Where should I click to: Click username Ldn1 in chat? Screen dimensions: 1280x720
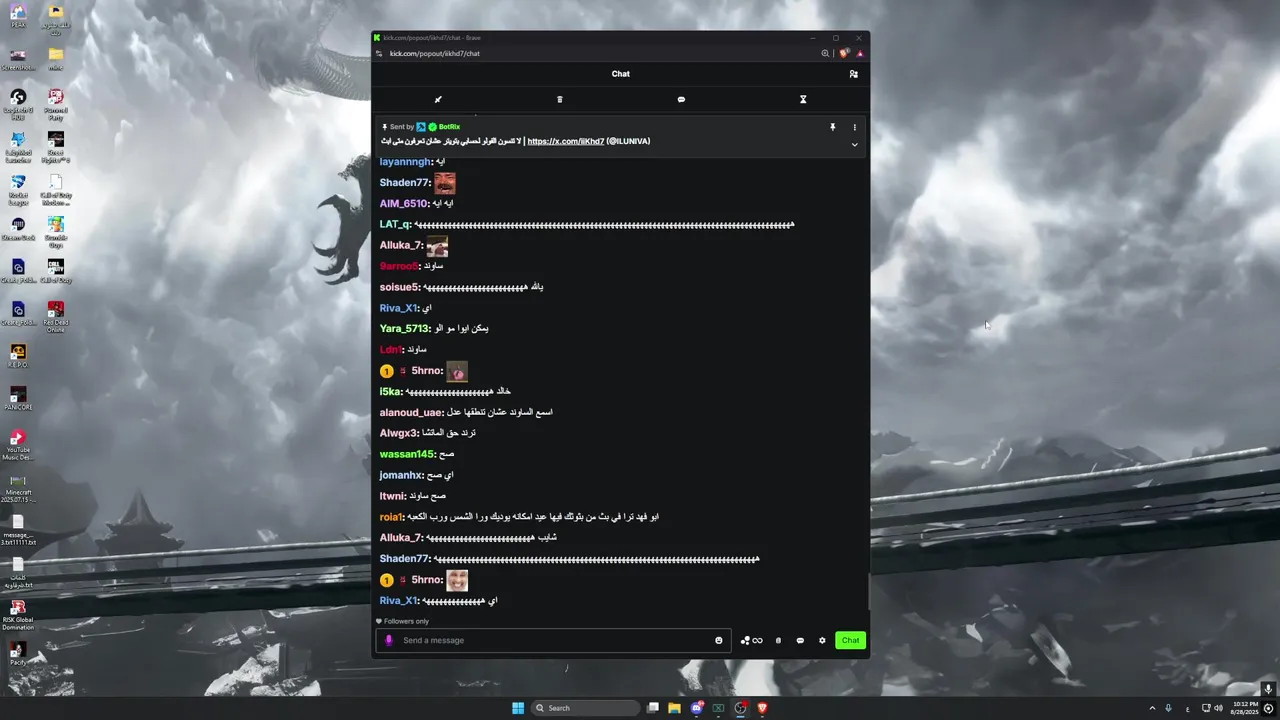click(x=391, y=350)
